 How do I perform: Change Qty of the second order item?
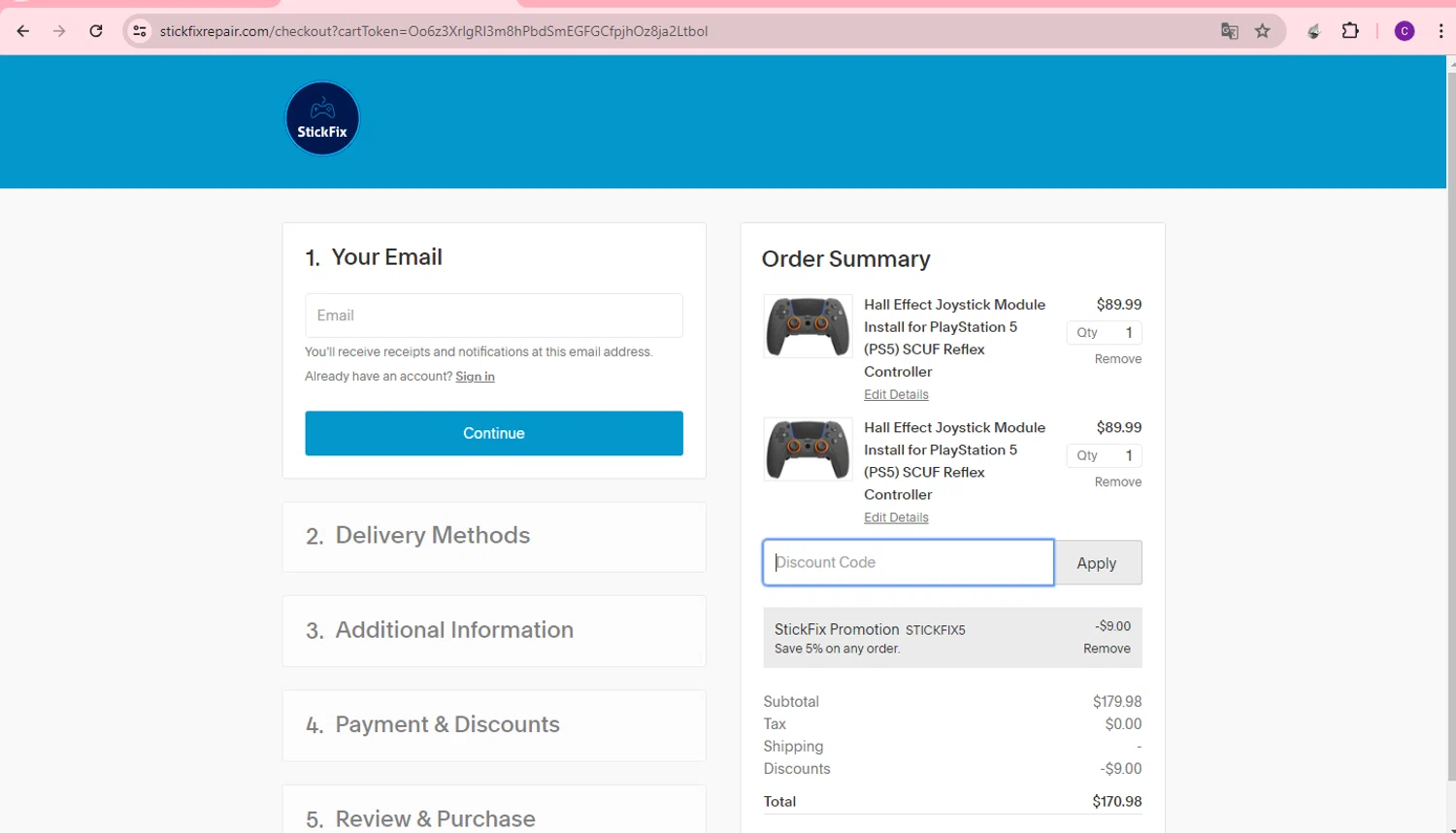tap(1105, 455)
